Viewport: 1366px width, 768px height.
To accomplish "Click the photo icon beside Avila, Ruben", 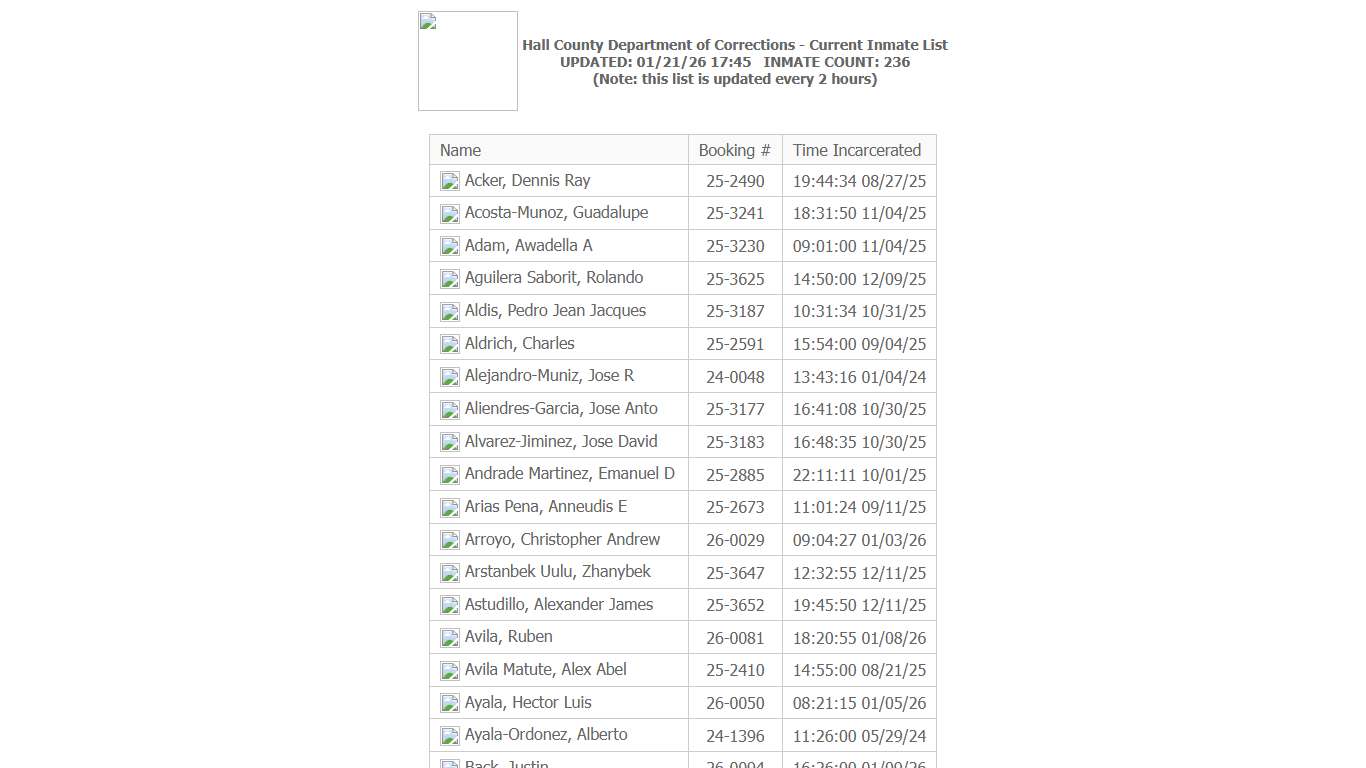I will tap(449, 637).
